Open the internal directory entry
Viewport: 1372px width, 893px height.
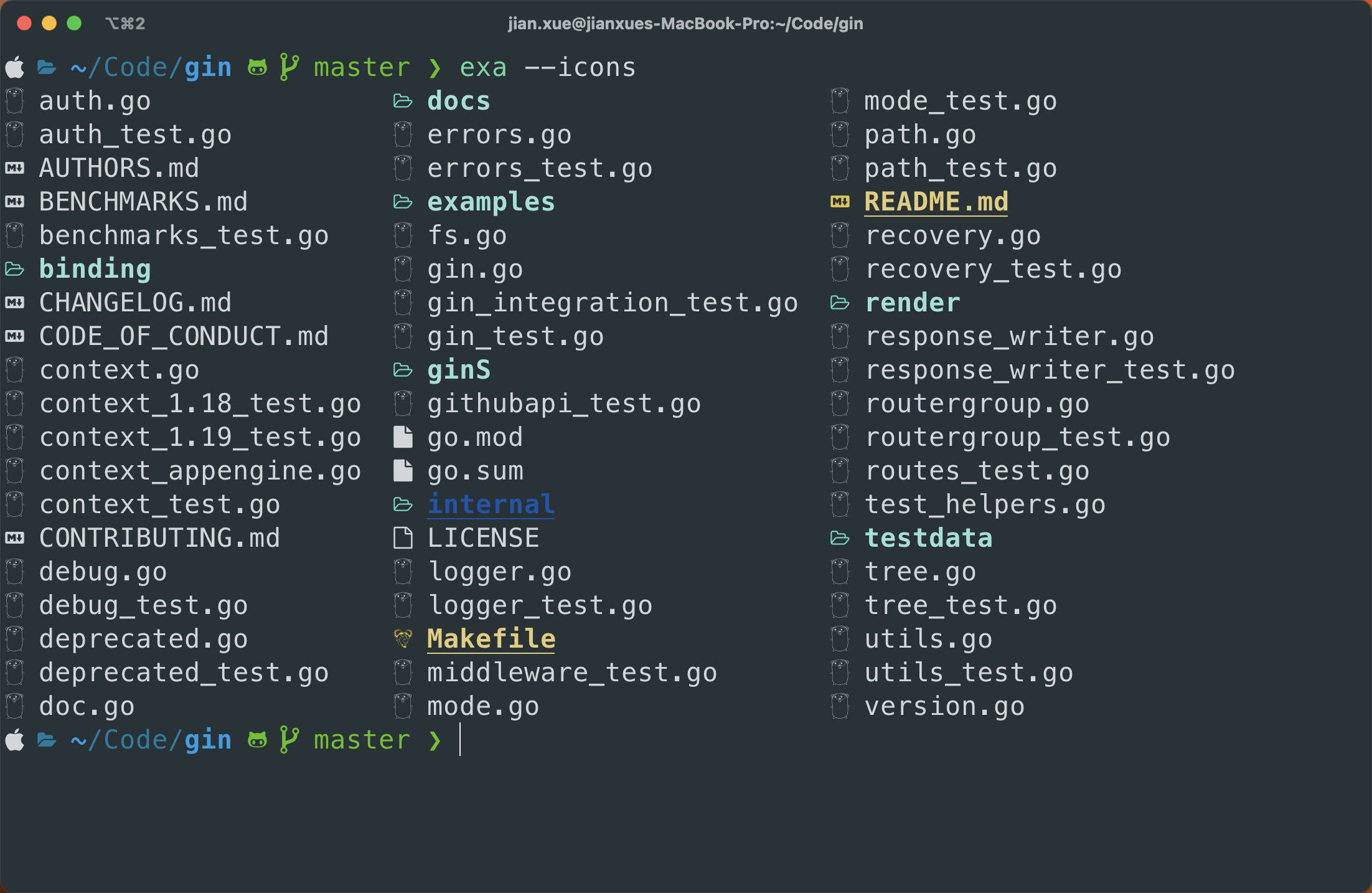click(491, 504)
